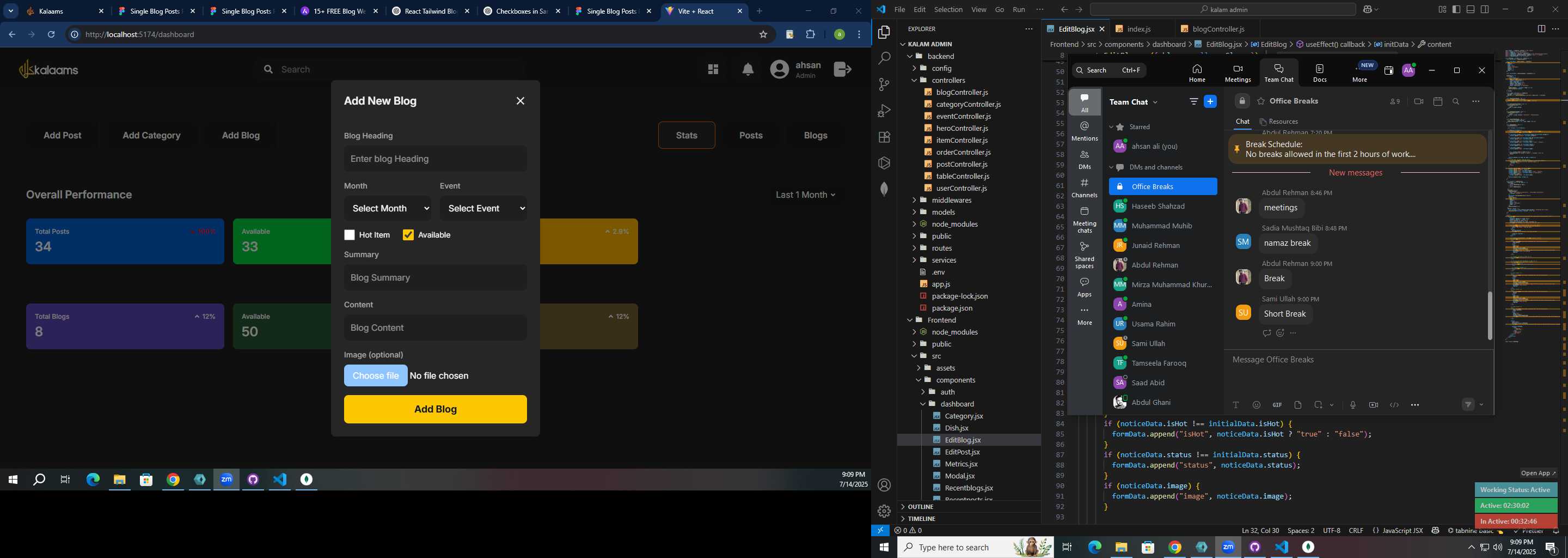Switch to the index.js editor tab
This screenshot has width=1568, height=558.
[x=1139, y=29]
